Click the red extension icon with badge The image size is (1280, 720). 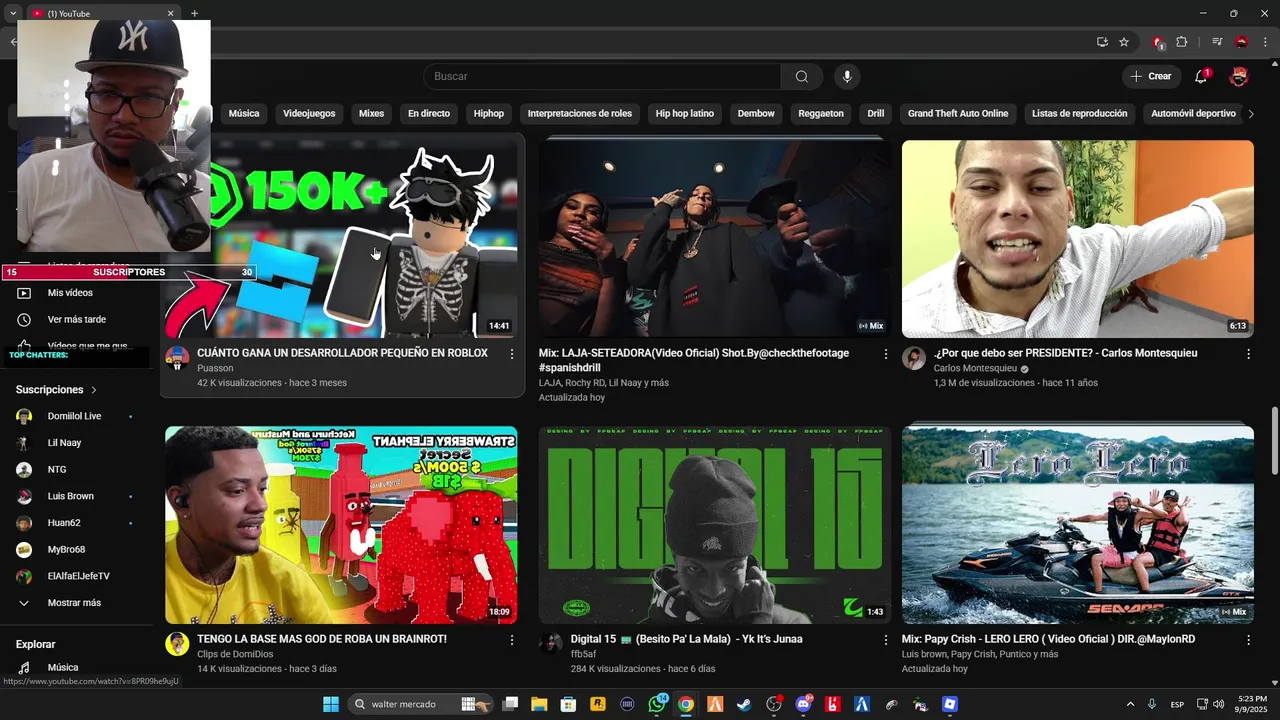pos(1158,42)
